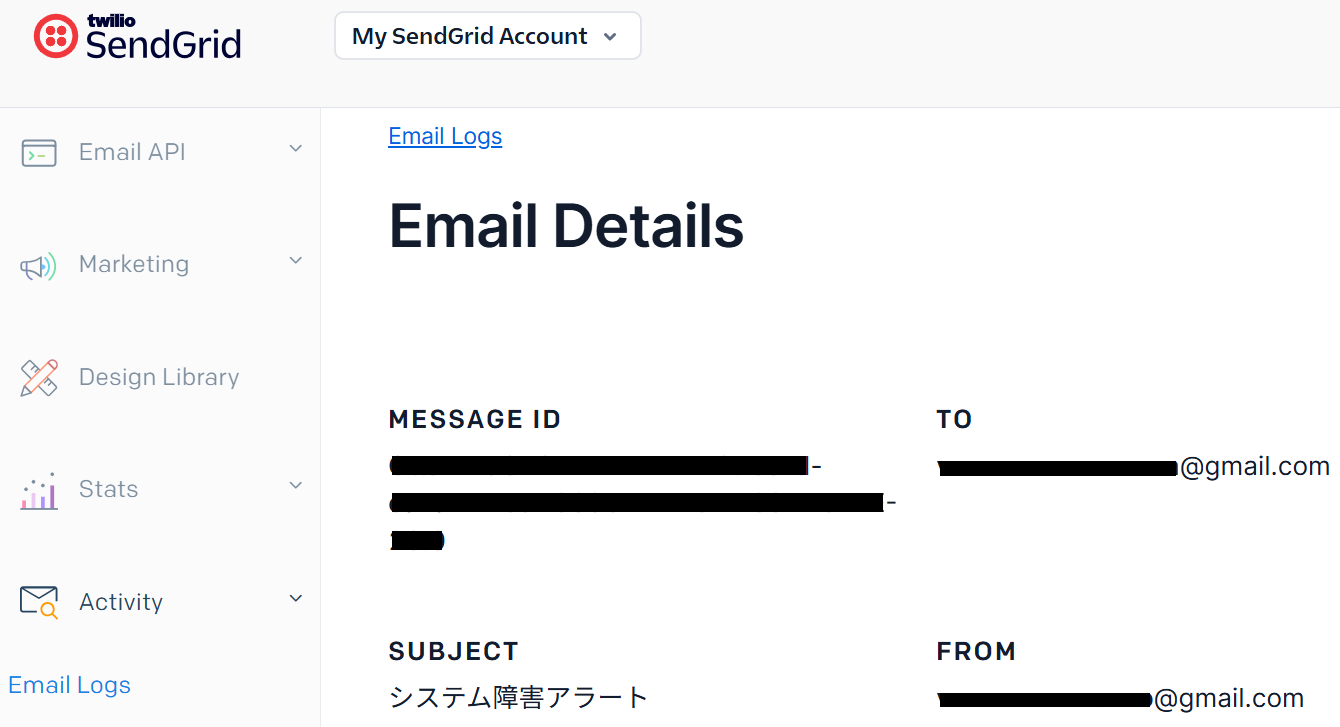Open the My SendGrid Account dropdown

pyautogui.click(x=487, y=36)
